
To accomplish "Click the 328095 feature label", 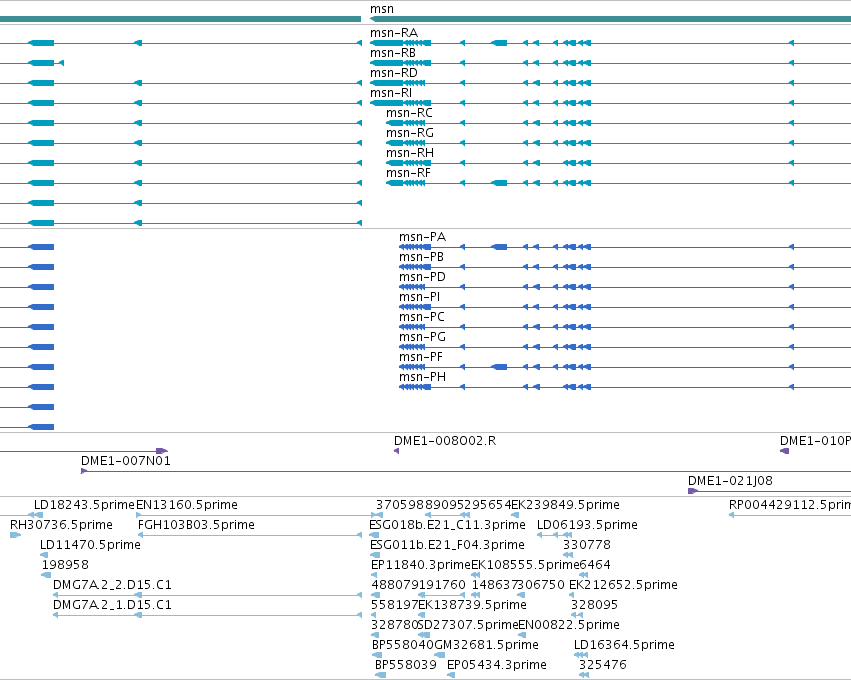I will (594, 605).
